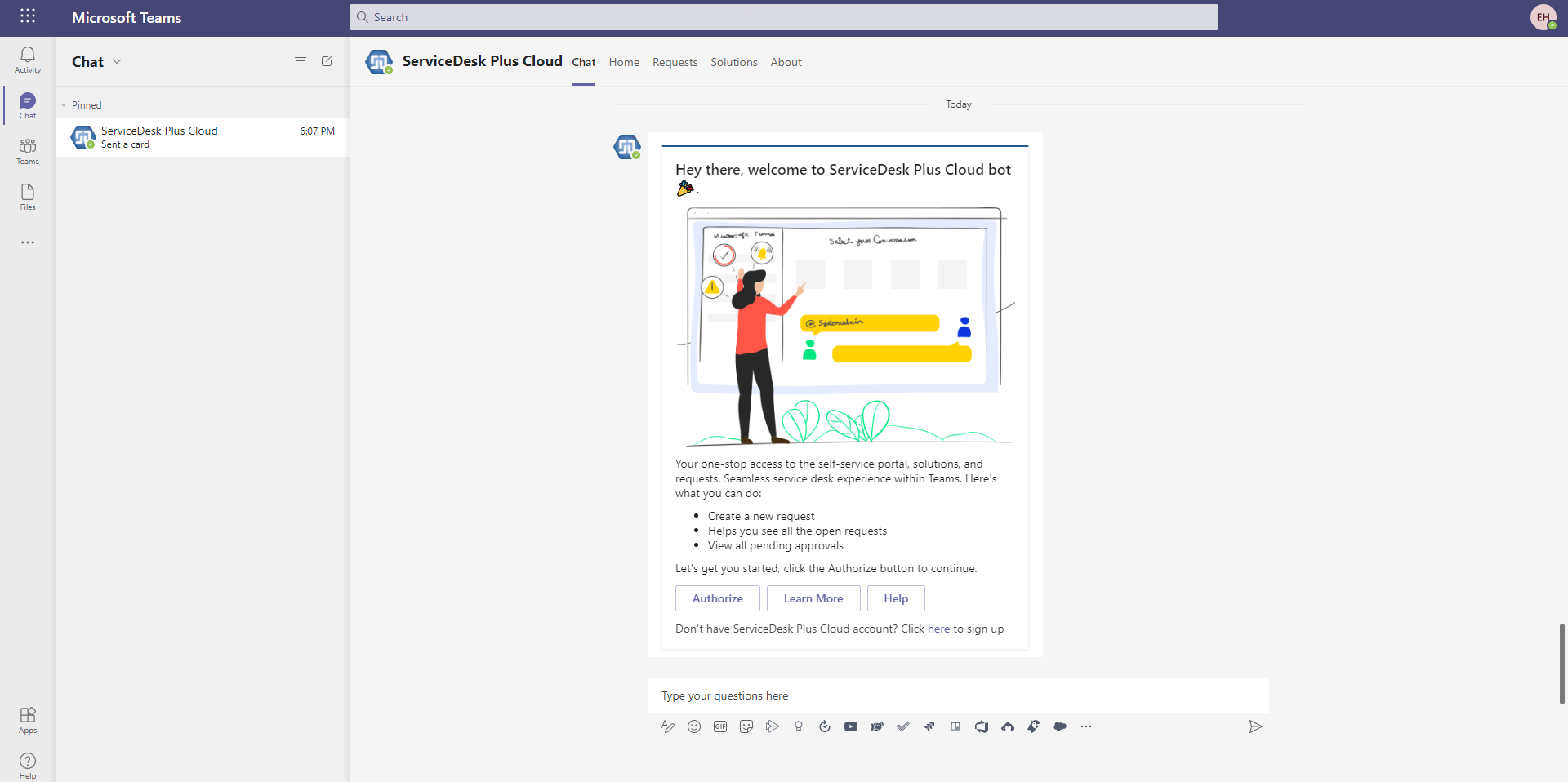
Task: Click the bot avatar beside the card
Action: (x=627, y=147)
